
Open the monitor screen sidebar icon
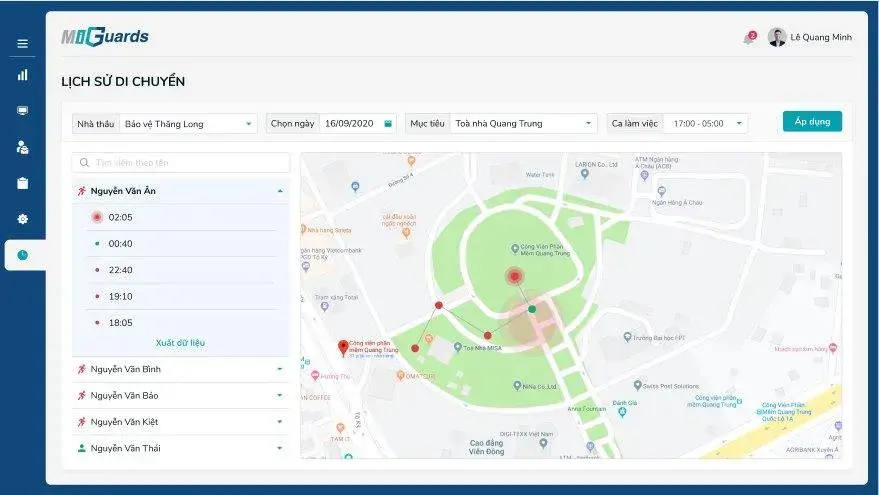22,110
